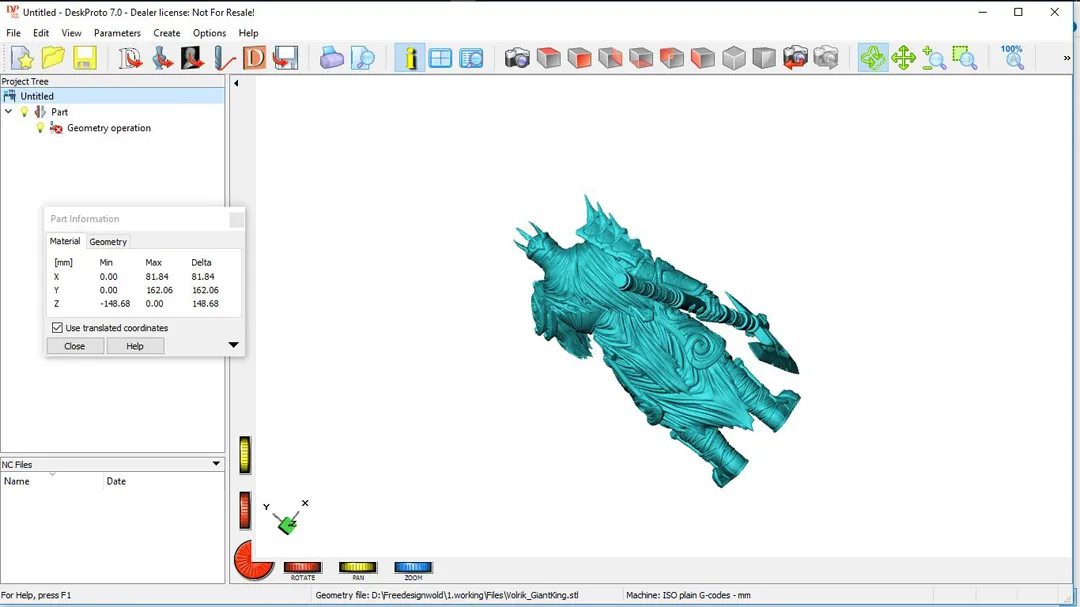Collapse the side panel with the small left arrow
This screenshot has width=1080, height=607.
click(236, 83)
